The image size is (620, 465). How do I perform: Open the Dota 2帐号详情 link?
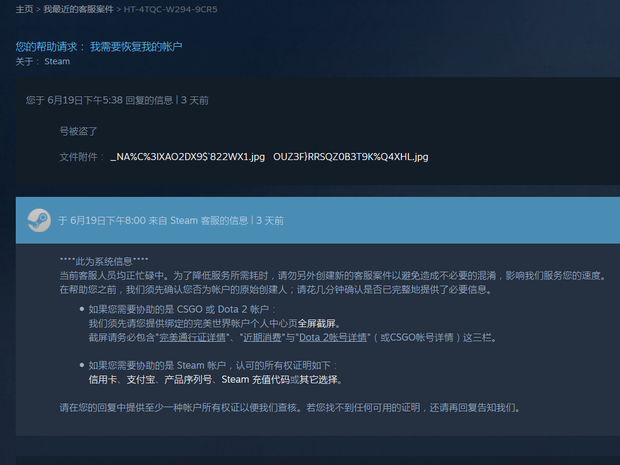point(333,338)
